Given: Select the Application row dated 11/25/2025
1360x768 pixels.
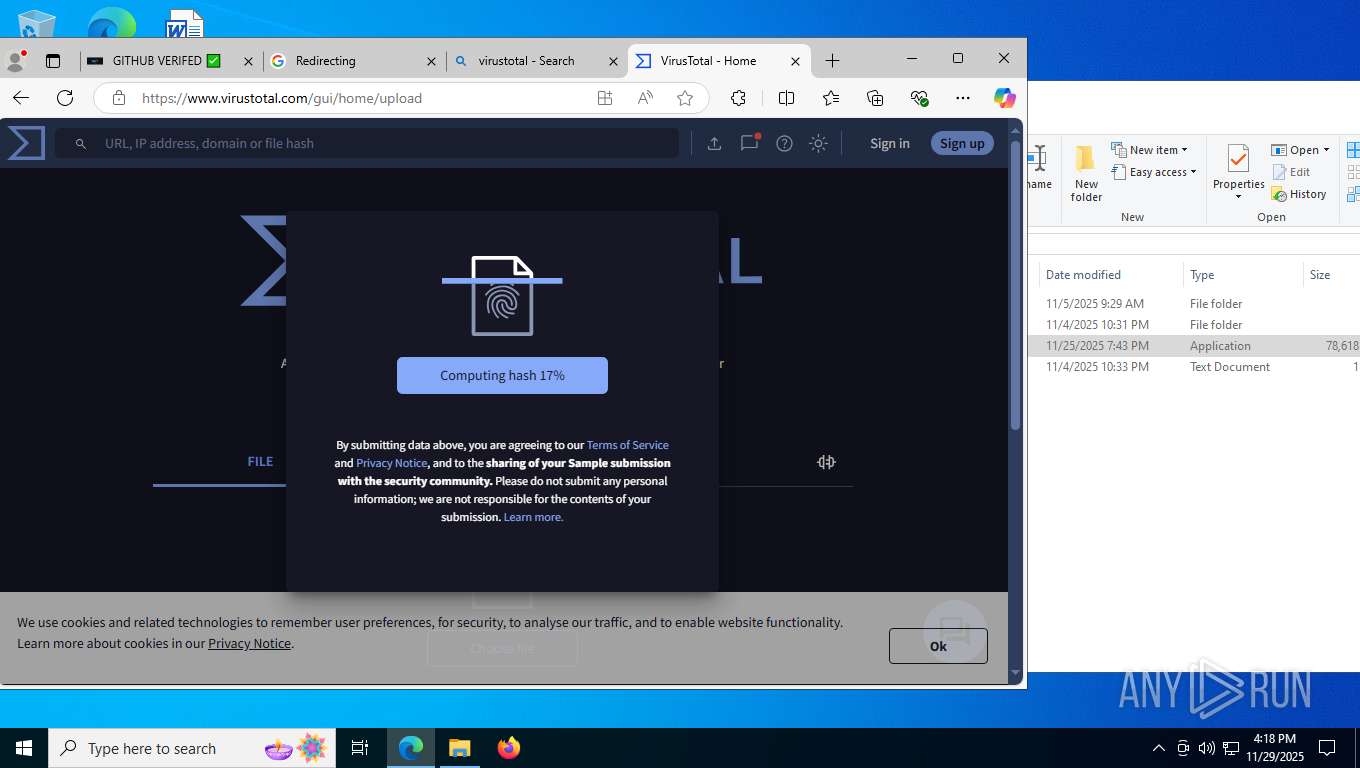Looking at the screenshot, I should coord(1194,346).
